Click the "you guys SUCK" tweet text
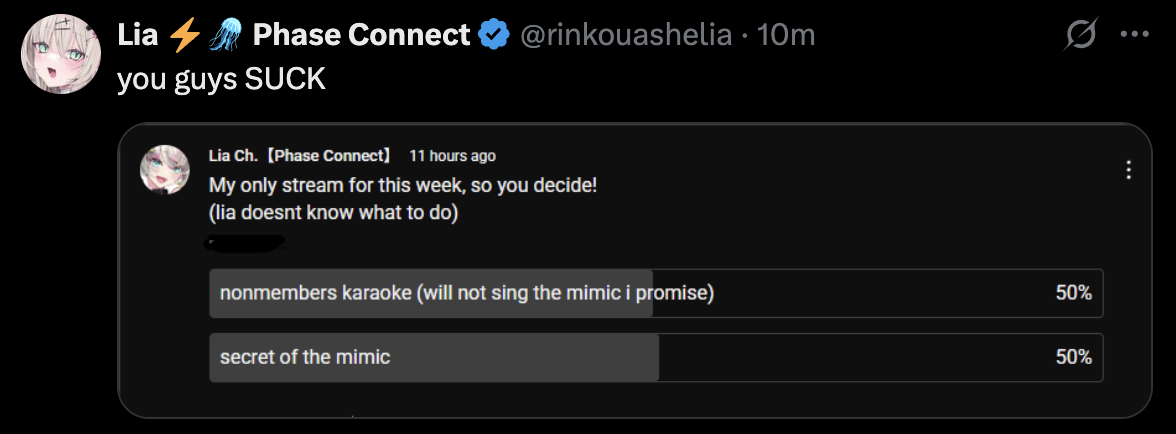The height and width of the screenshot is (434, 1176). [222, 79]
